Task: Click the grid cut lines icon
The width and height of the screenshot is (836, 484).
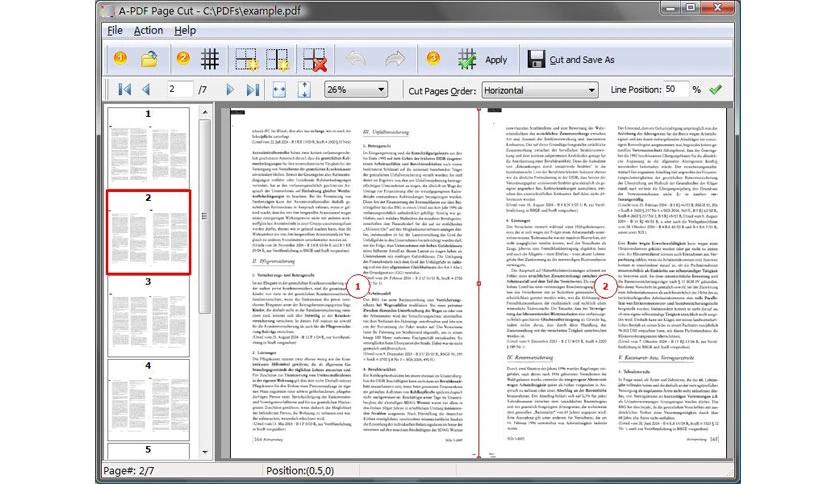Action: pos(210,59)
